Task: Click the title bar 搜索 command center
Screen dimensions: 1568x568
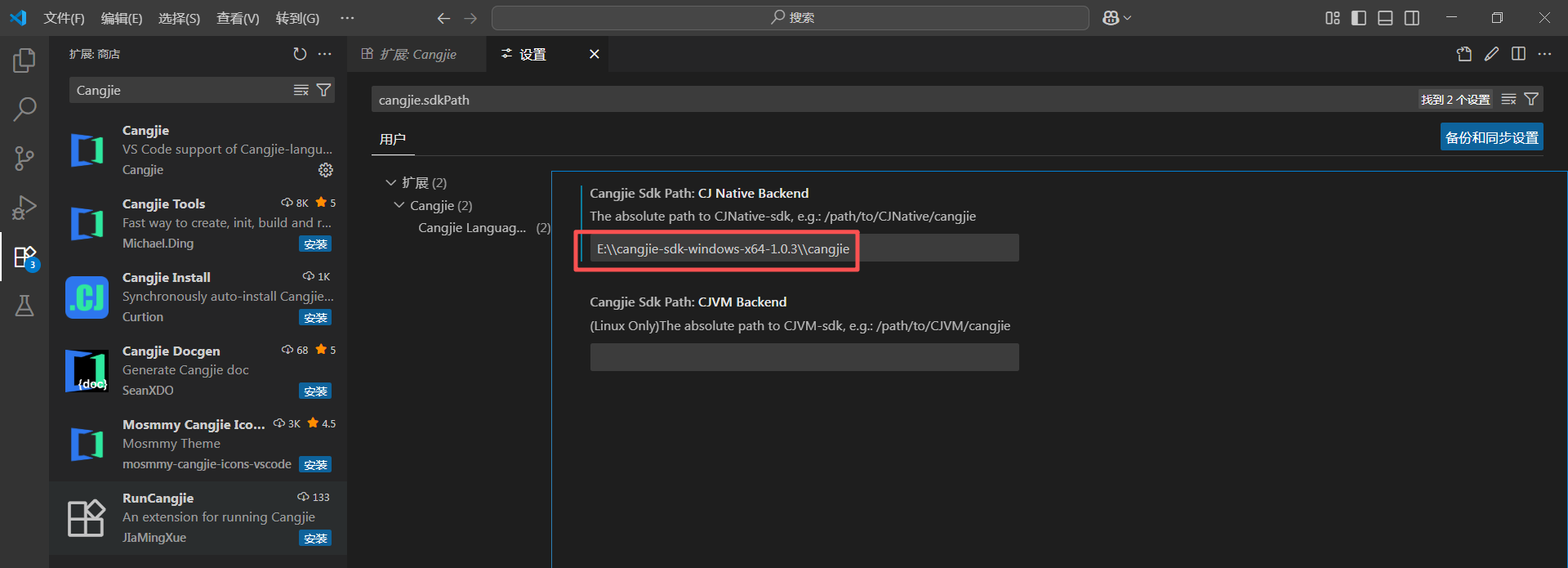Action: (x=791, y=18)
